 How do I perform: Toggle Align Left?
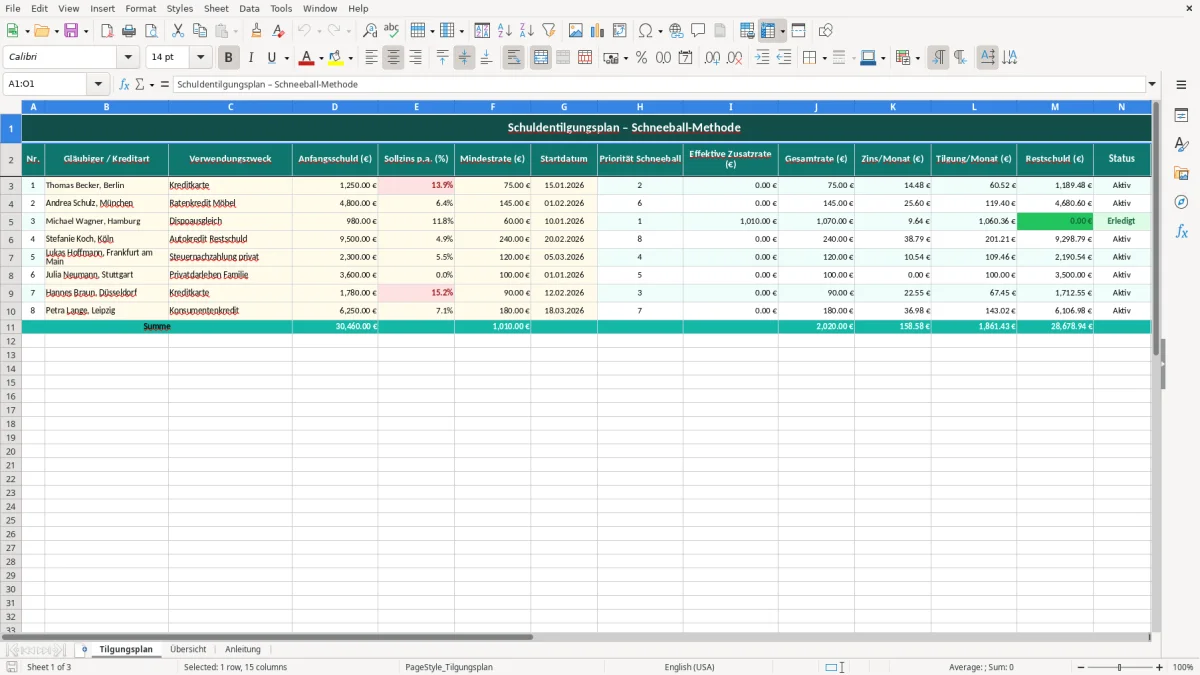pyautogui.click(x=371, y=58)
